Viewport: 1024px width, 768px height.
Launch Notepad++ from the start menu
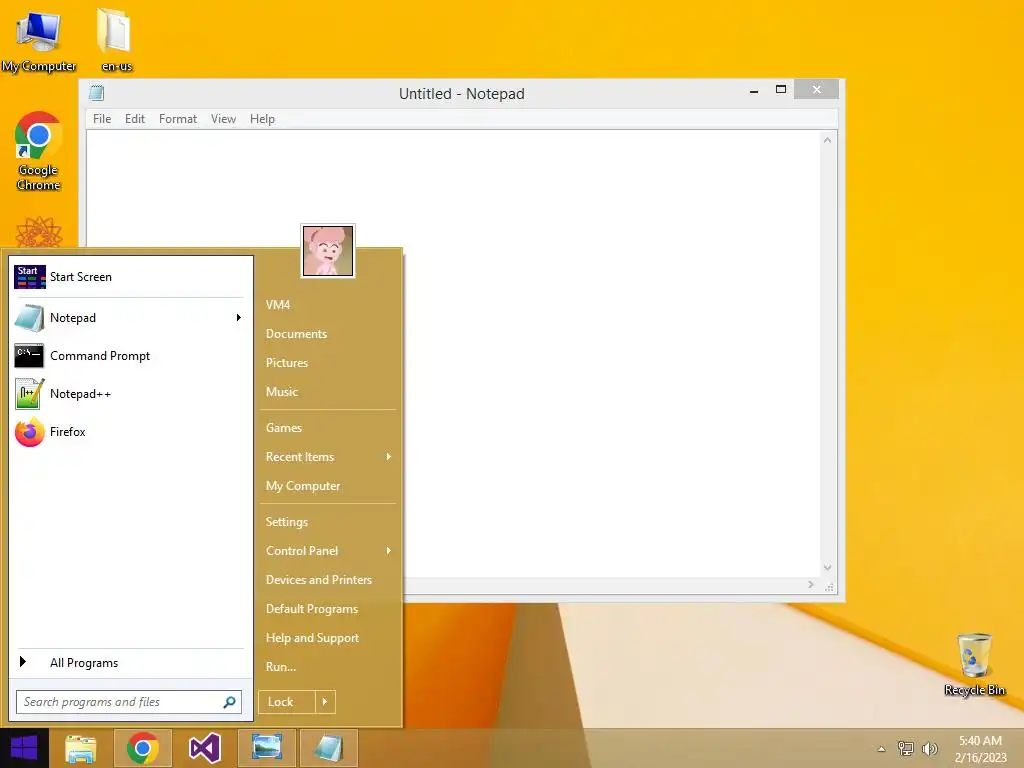point(131,394)
